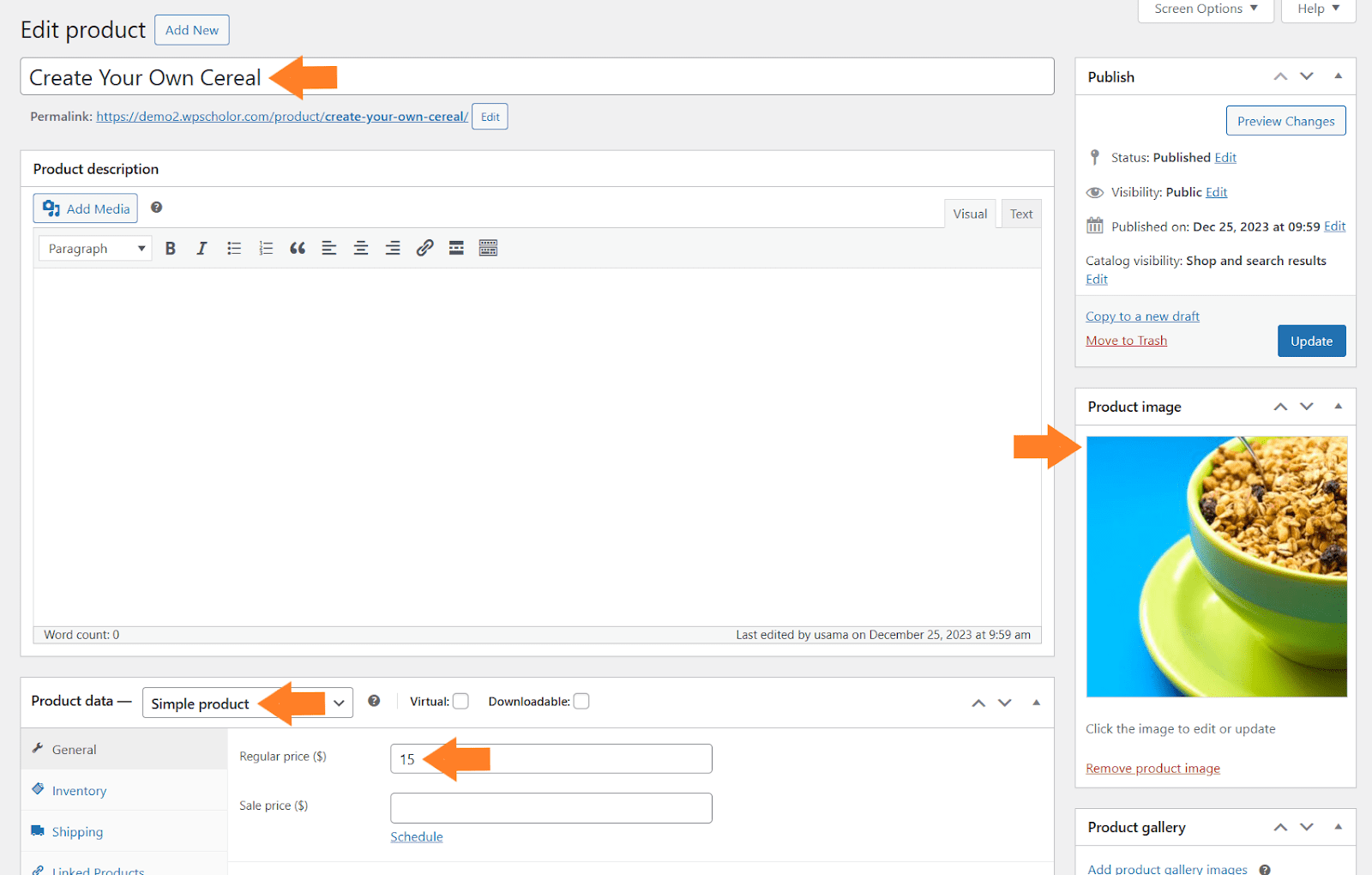1372x875 pixels.
Task: Insert a bulleted list
Action: pos(234,249)
